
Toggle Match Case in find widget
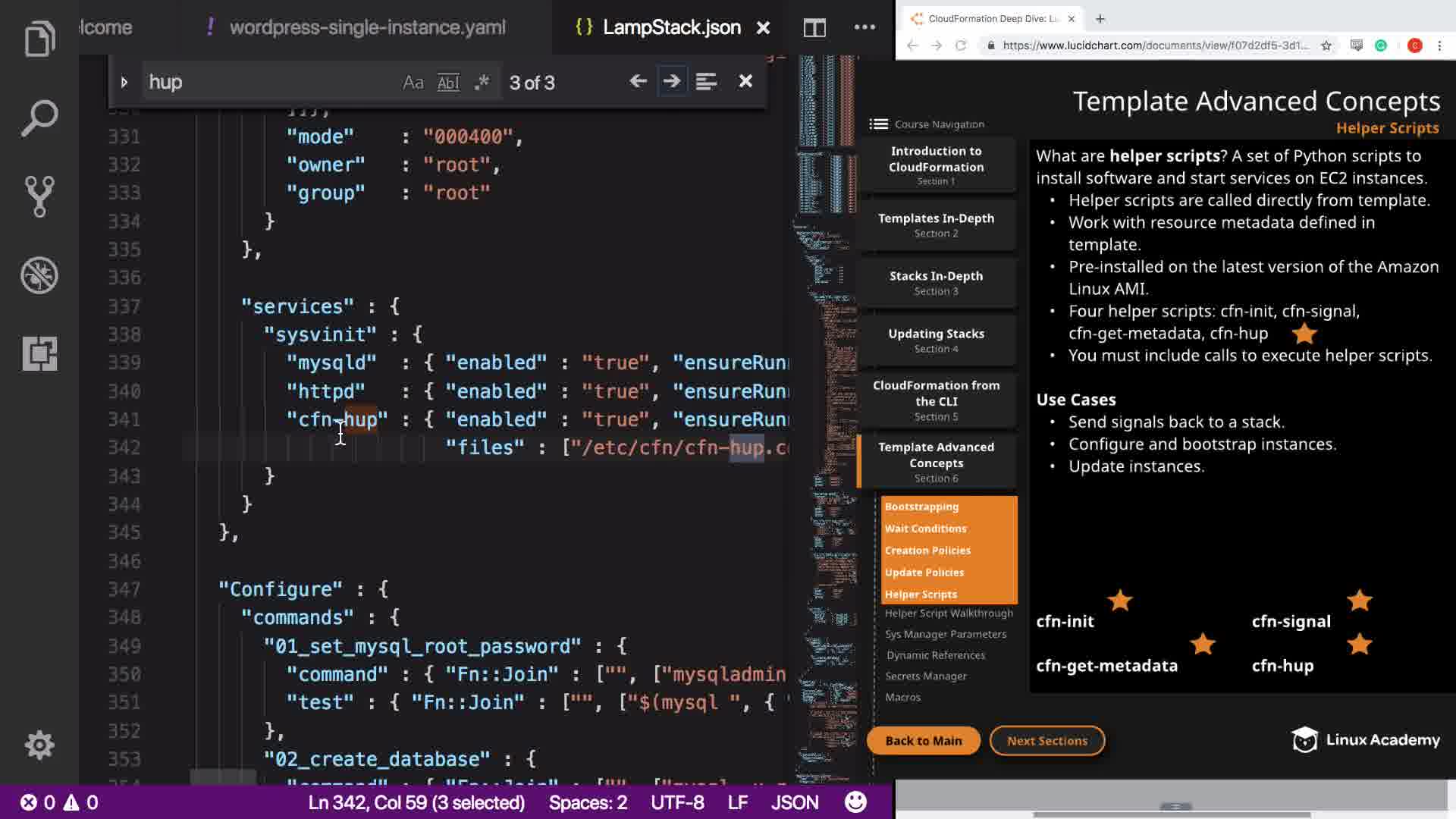pos(413,82)
